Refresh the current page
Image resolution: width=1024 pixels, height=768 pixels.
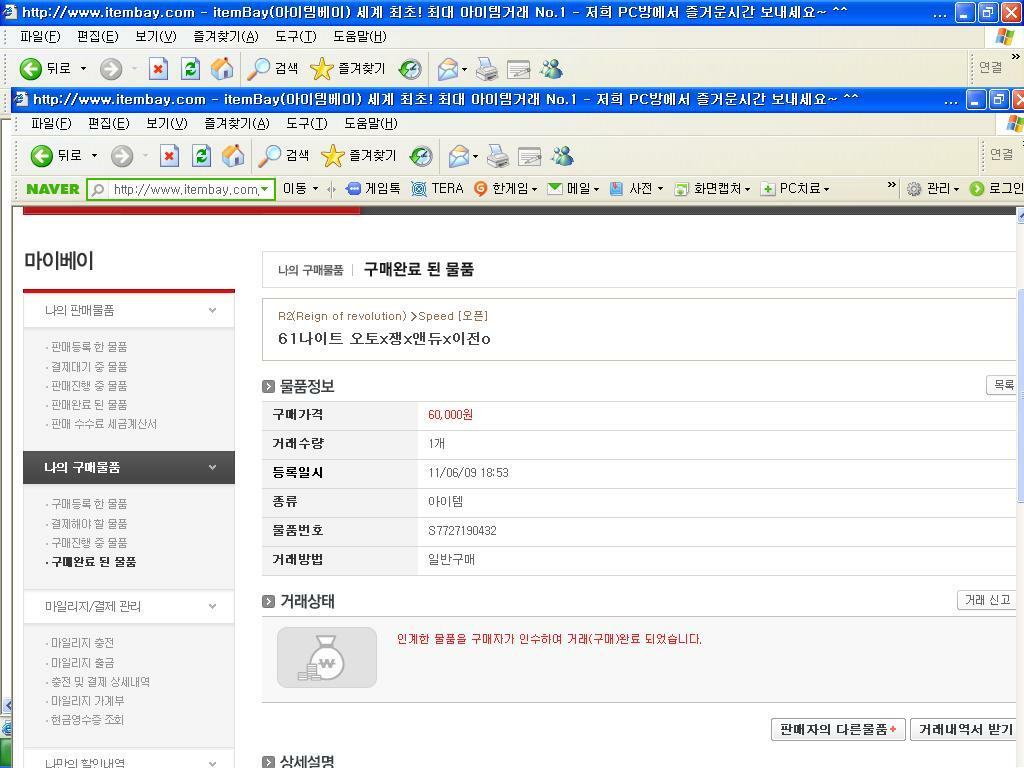click(200, 156)
